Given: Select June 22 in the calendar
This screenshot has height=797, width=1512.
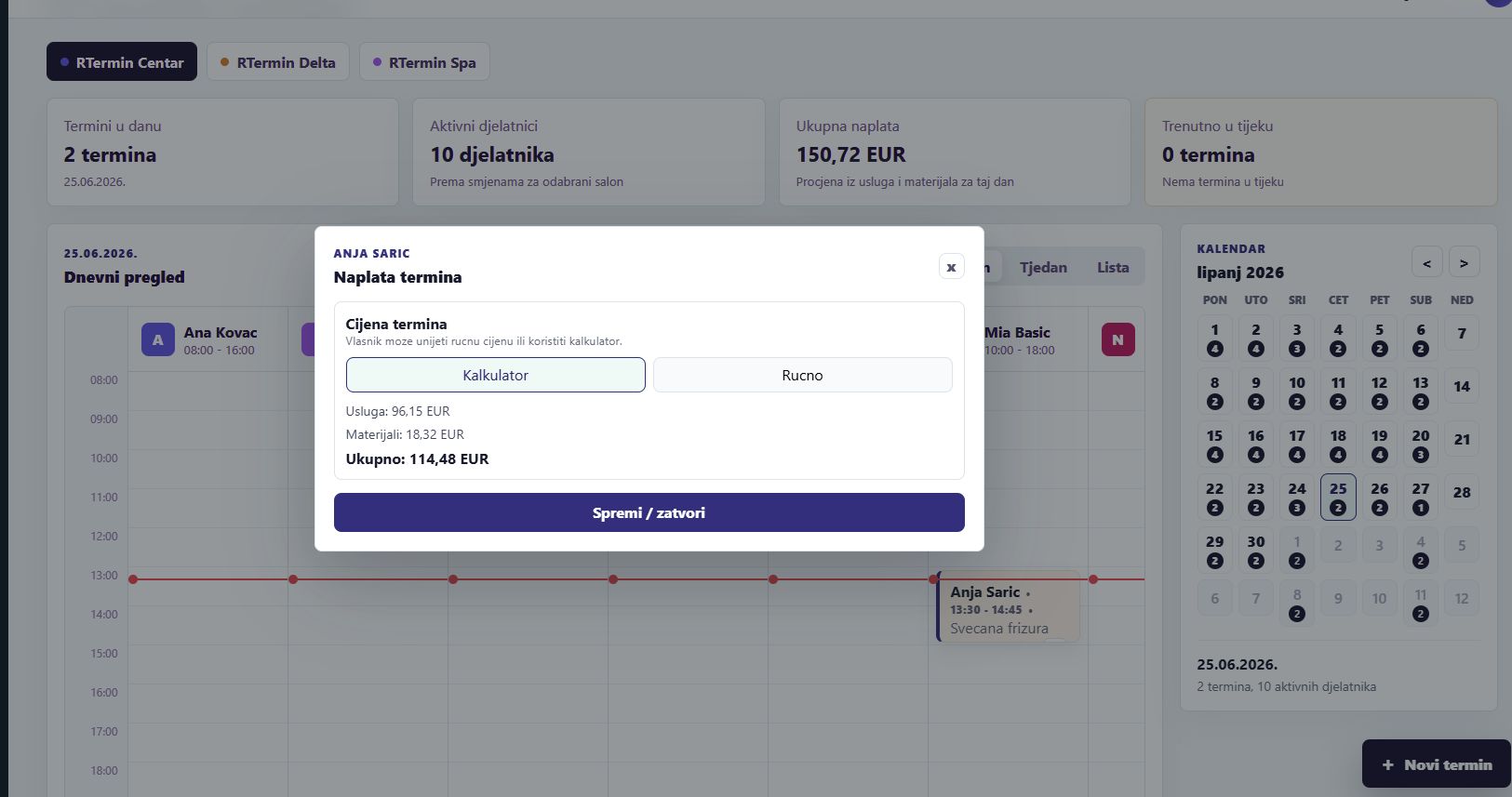Looking at the screenshot, I should click(1214, 497).
